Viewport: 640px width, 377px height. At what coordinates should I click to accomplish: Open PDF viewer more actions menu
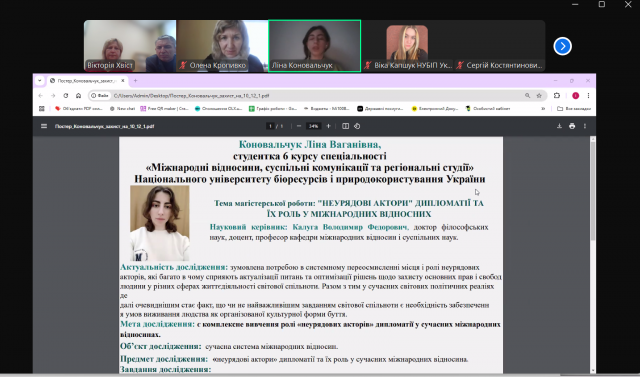pos(584,126)
